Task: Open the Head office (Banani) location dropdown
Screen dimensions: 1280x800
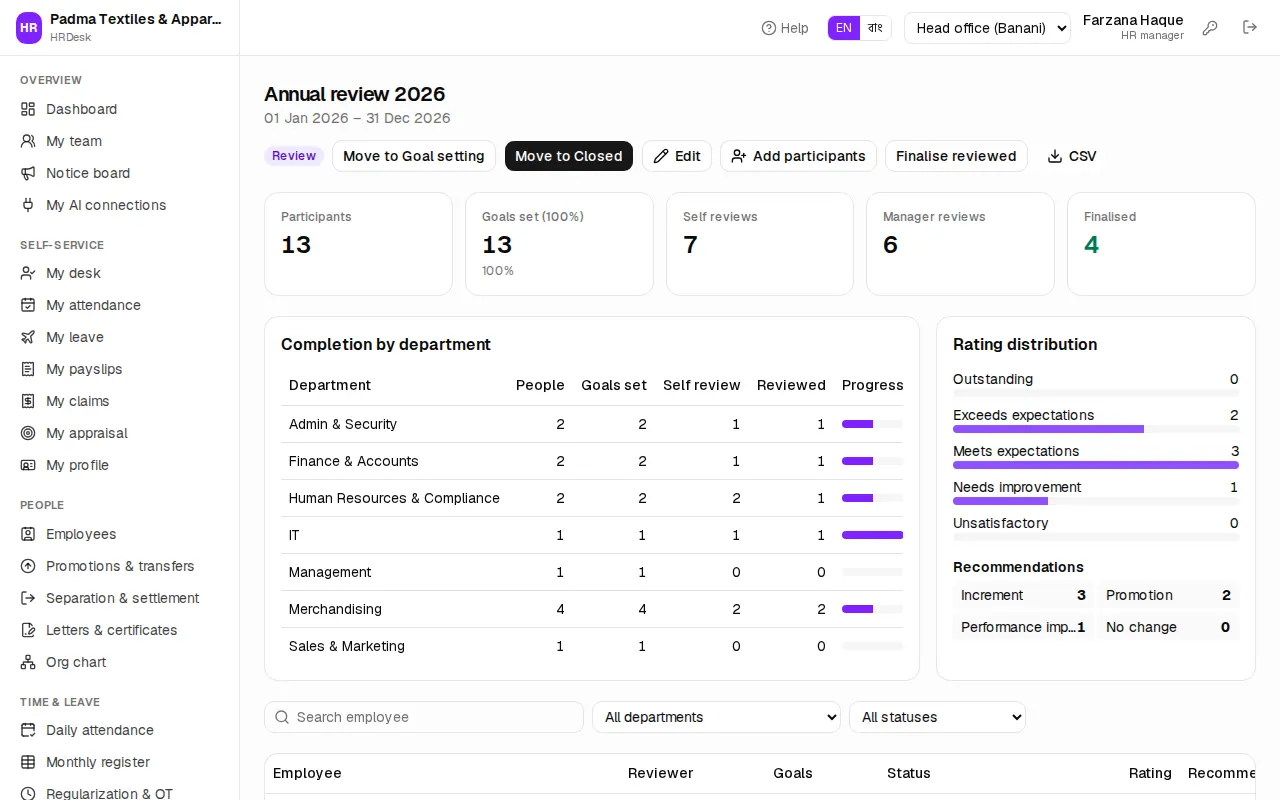Action: (x=987, y=28)
